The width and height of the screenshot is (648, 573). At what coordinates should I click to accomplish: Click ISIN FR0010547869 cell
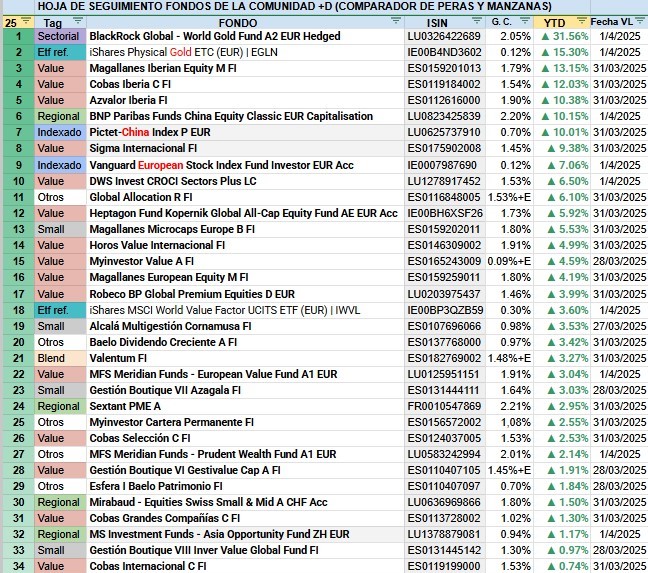445,407
